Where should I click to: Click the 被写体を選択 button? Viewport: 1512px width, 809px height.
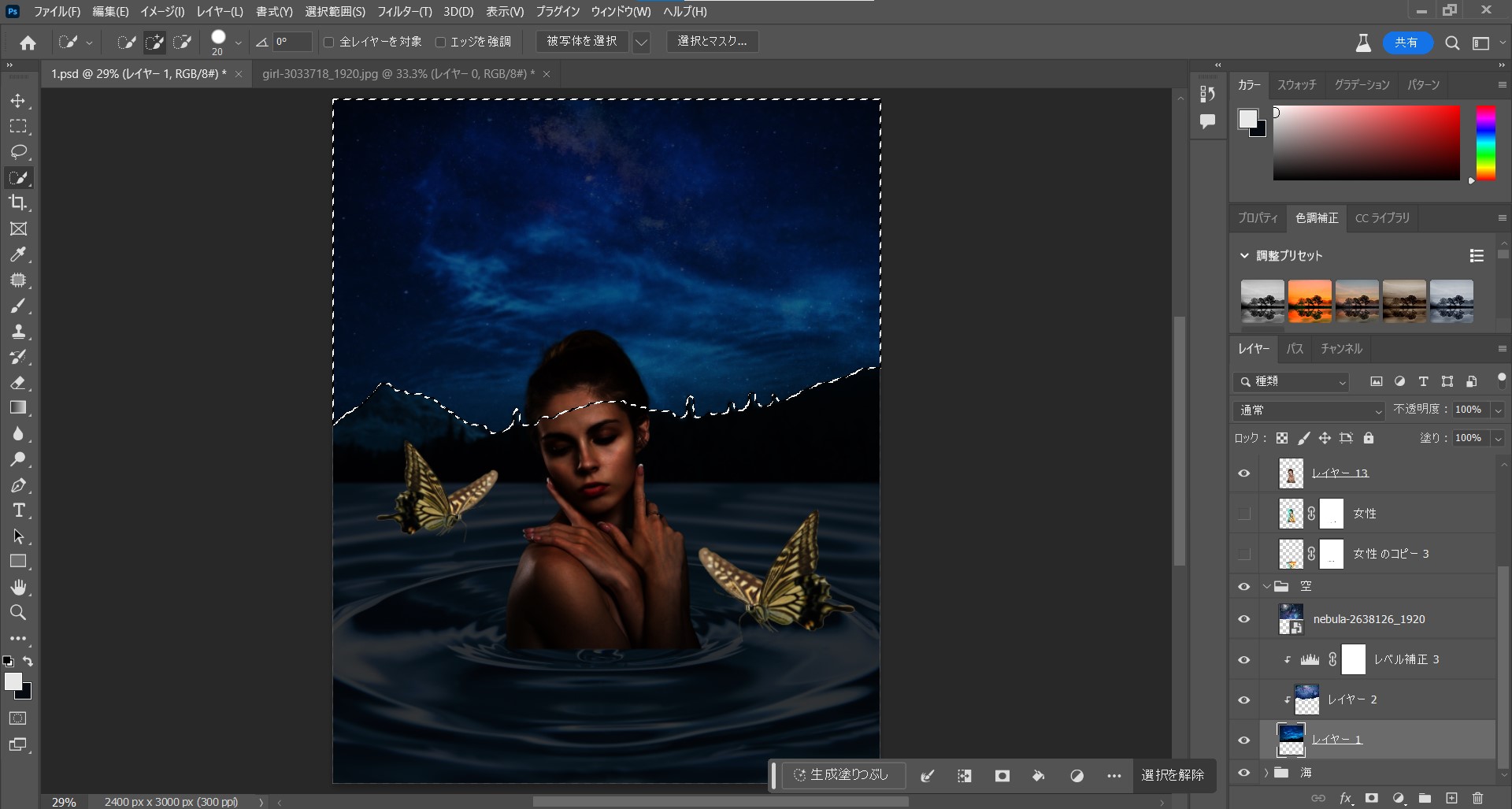click(582, 42)
